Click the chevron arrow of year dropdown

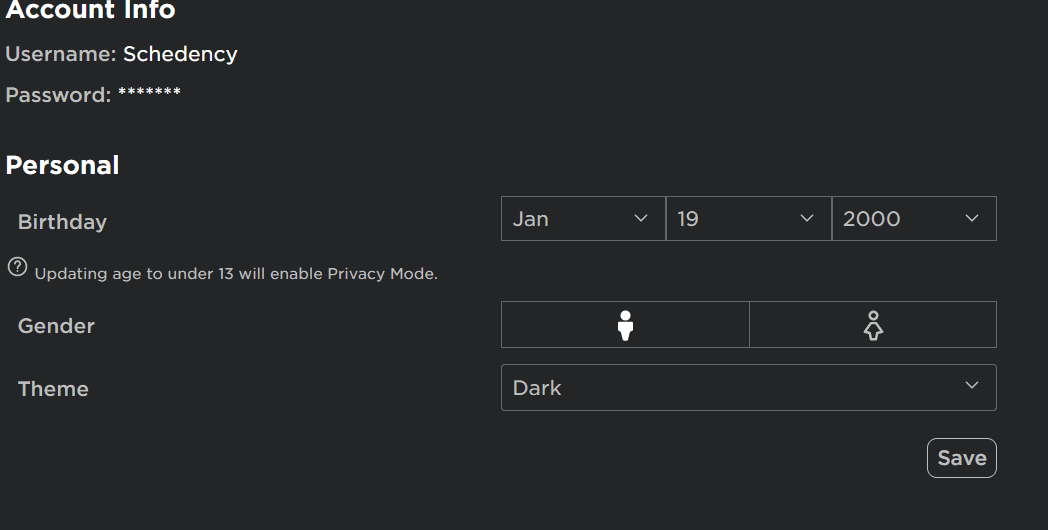(971, 218)
